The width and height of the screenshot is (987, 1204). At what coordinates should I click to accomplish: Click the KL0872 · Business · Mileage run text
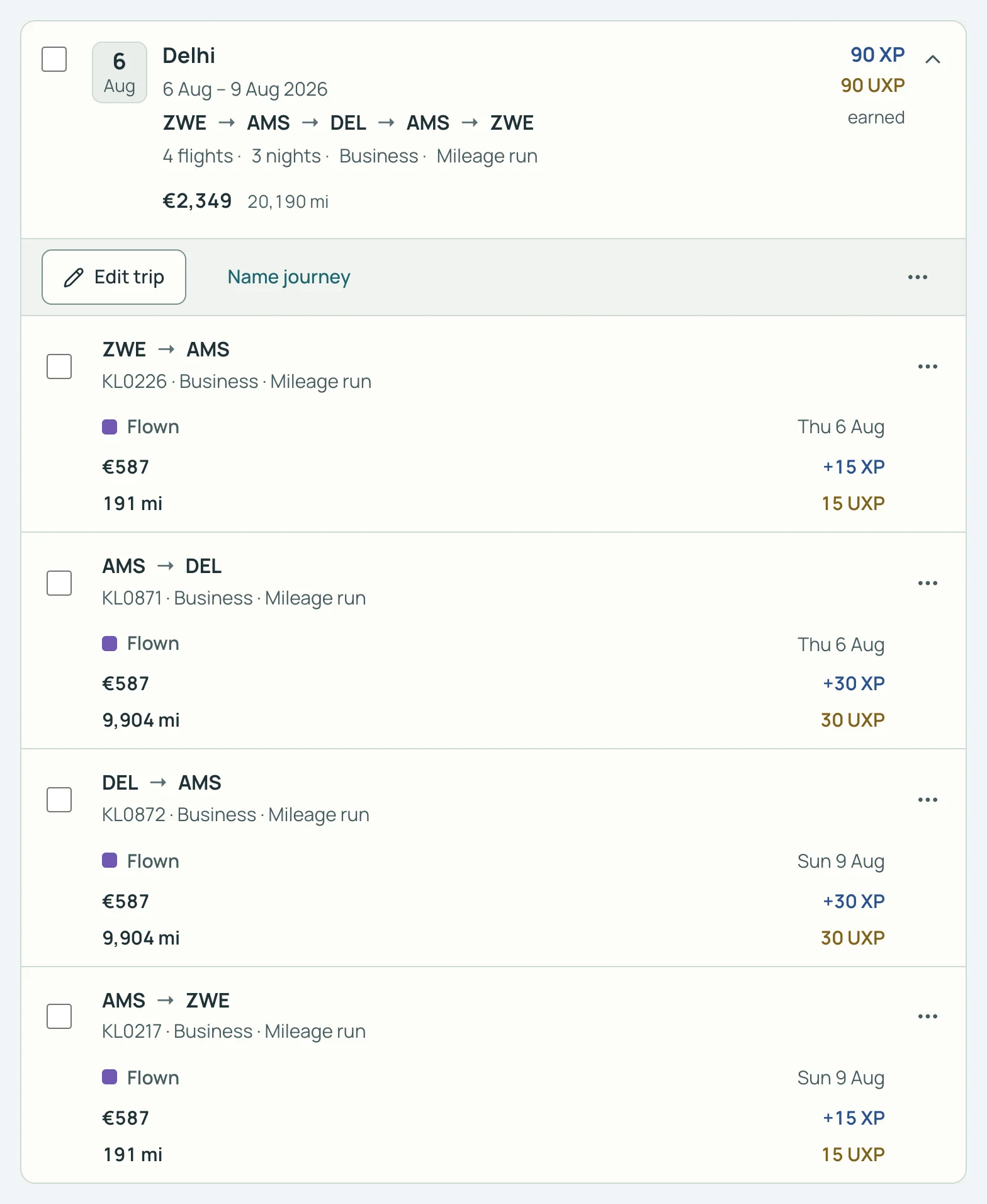[x=235, y=815]
